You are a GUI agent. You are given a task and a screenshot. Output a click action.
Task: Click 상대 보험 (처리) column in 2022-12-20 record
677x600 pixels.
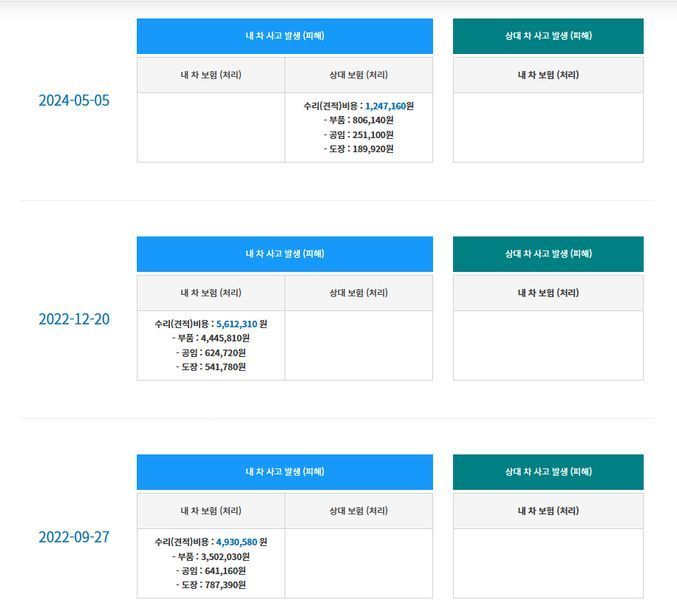pos(358,293)
